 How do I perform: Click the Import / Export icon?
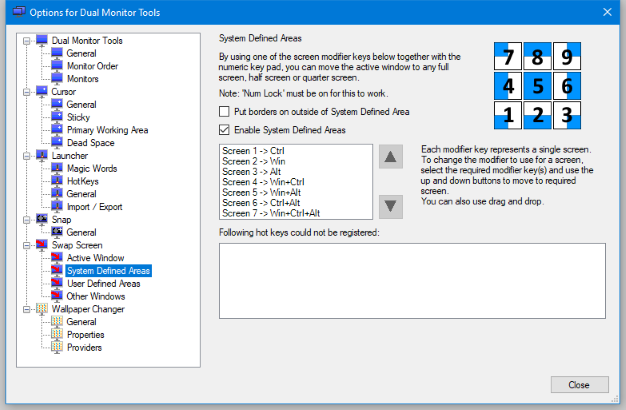coord(57,206)
